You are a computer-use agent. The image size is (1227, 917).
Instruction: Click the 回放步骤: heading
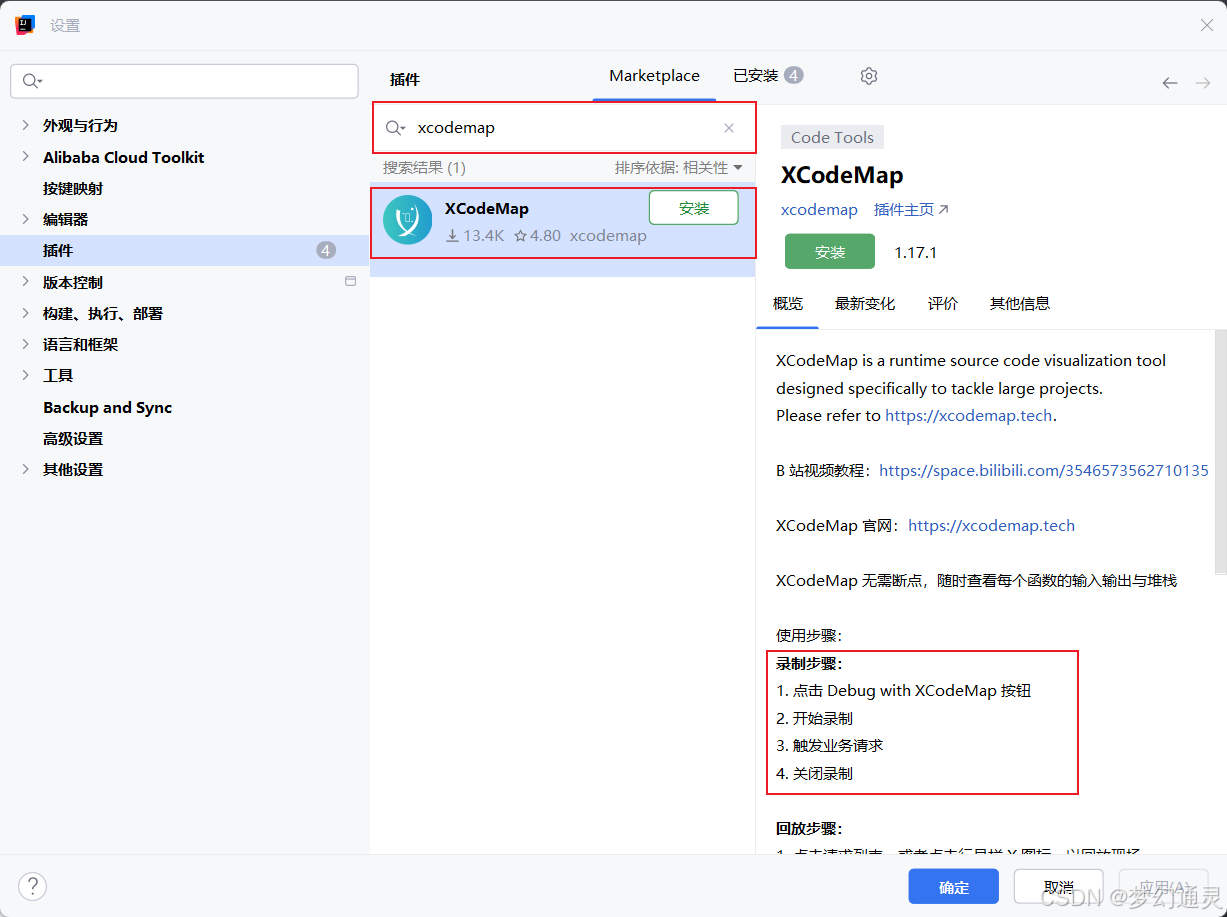(809, 828)
